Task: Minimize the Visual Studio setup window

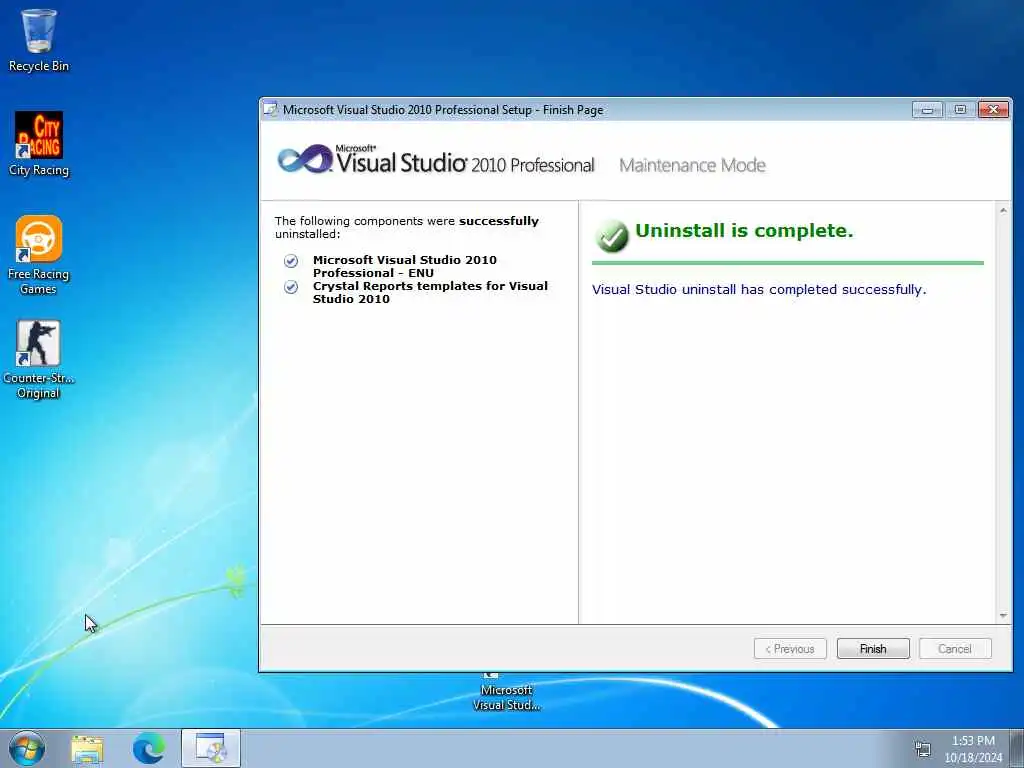Action: (927, 110)
